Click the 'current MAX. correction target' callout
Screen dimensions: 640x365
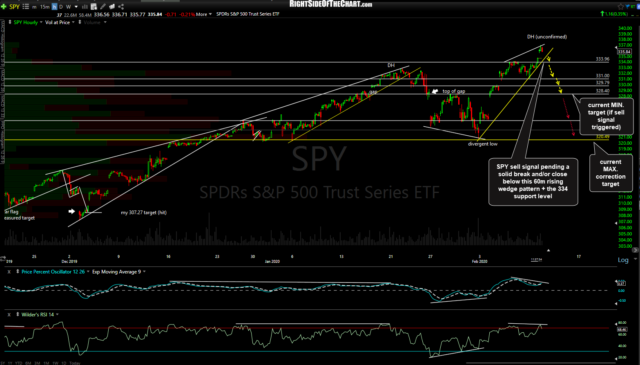coord(610,173)
